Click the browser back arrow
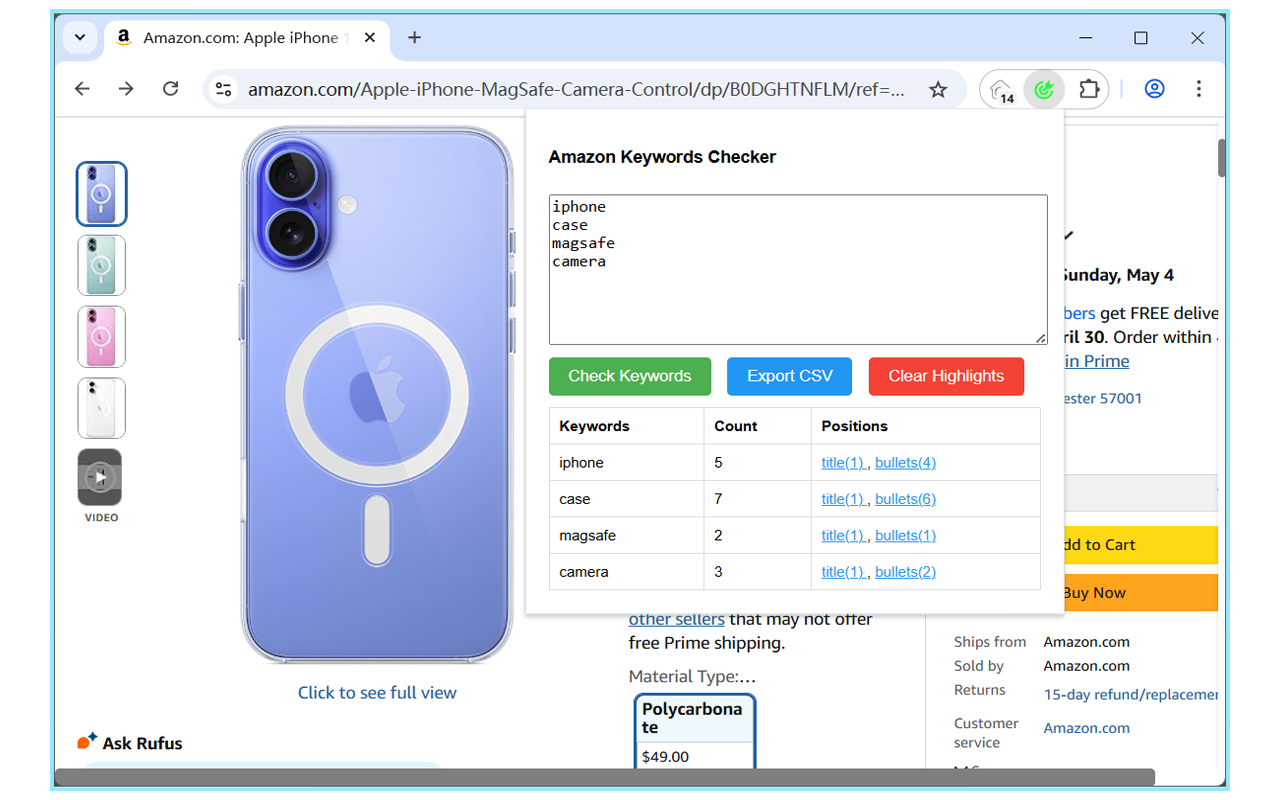Screen dimensions: 1280x800 pyautogui.click(x=82, y=89)
